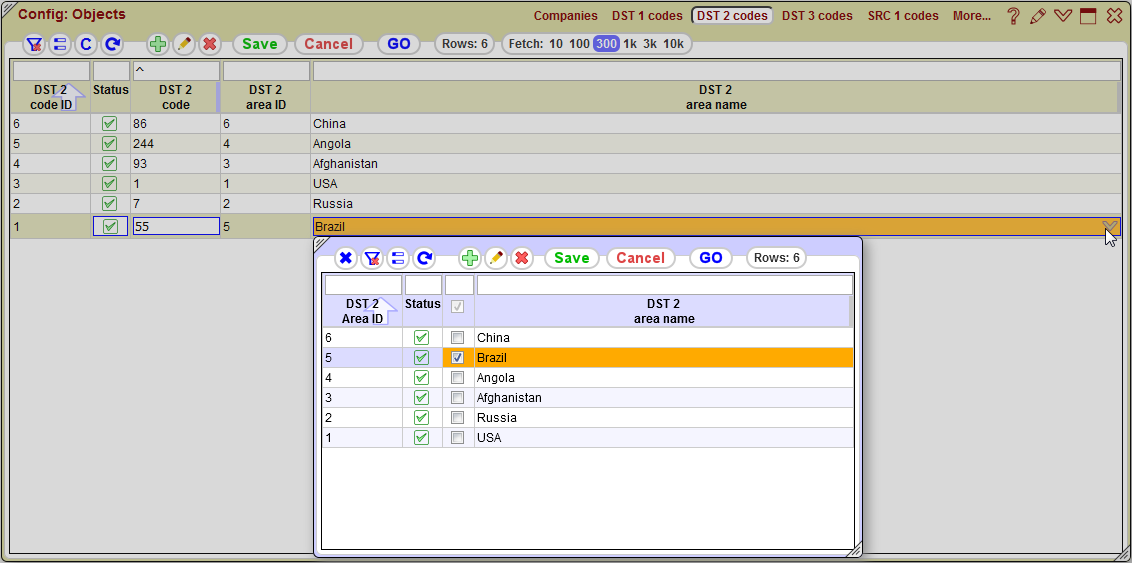
Task: Set Fetch size to 100
Action: tap(579, 44)
